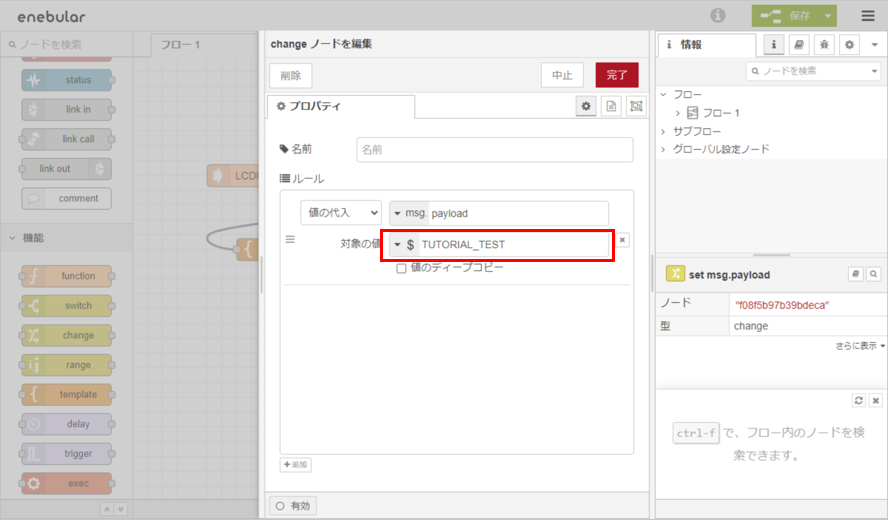888x520 pixels.
Task: Click the node appearance icon
Action: (x=636, y=106)
